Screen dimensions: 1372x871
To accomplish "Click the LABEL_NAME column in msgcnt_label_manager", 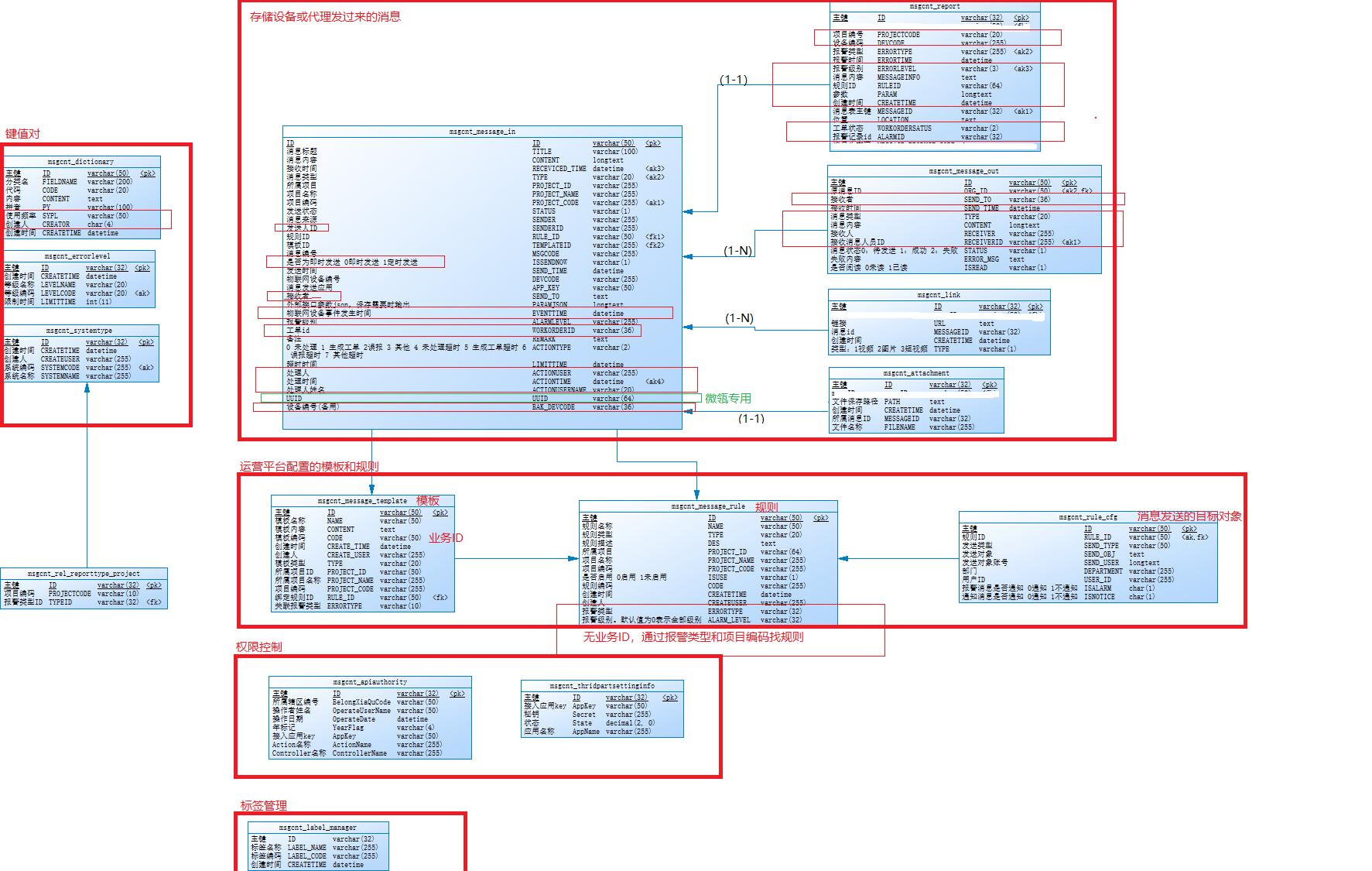I will (x=306, y=848).
